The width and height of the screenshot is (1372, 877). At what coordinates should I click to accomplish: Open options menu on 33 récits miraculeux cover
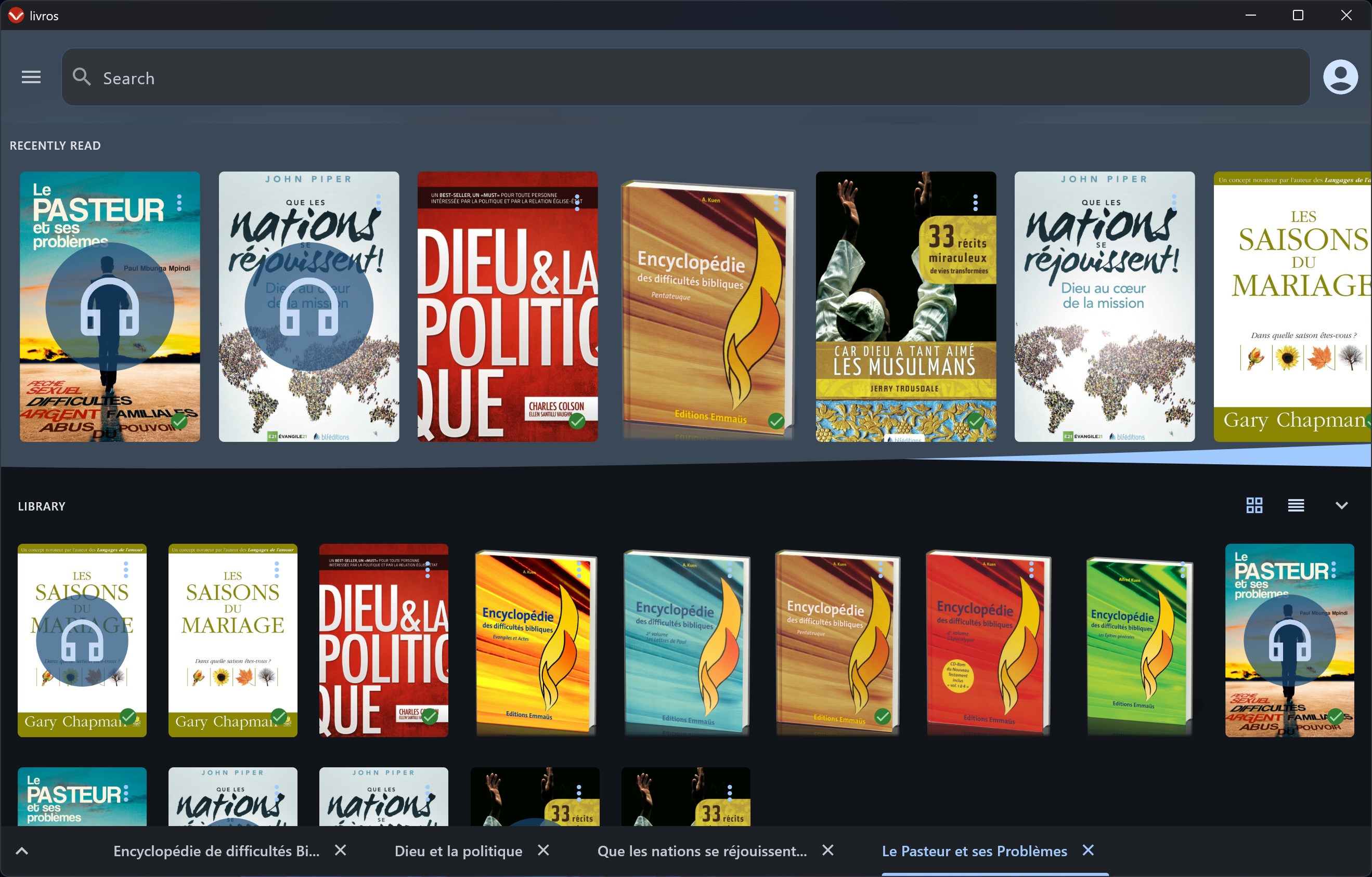[975, 203]
